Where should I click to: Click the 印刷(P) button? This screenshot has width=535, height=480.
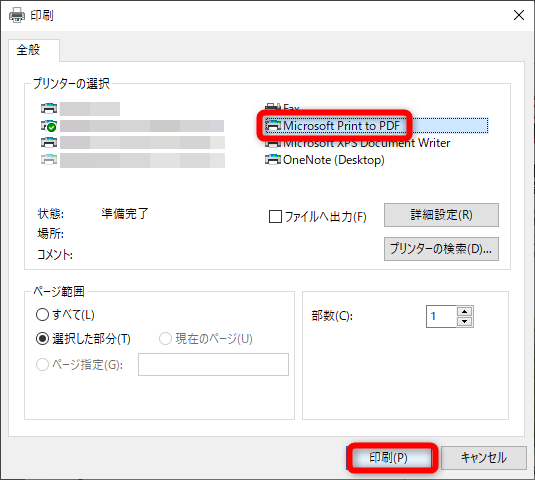pos(392,457)
